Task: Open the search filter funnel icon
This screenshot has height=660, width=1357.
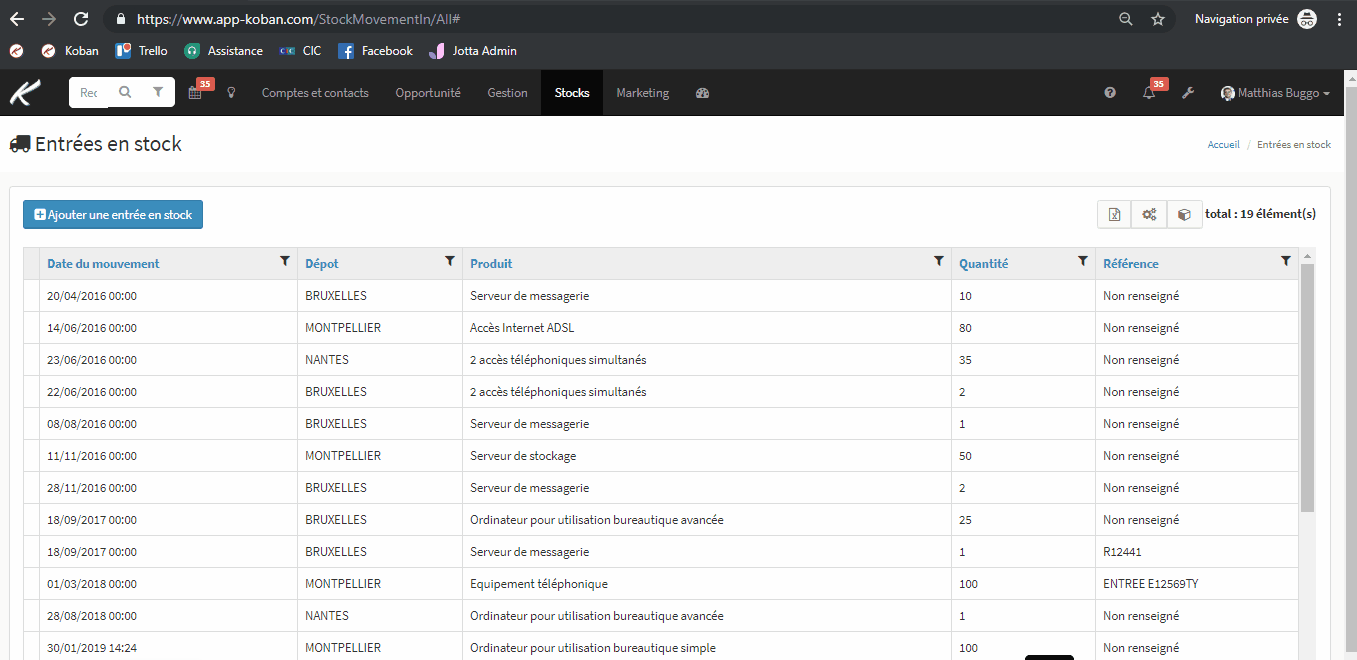Action: pos(158,92)
